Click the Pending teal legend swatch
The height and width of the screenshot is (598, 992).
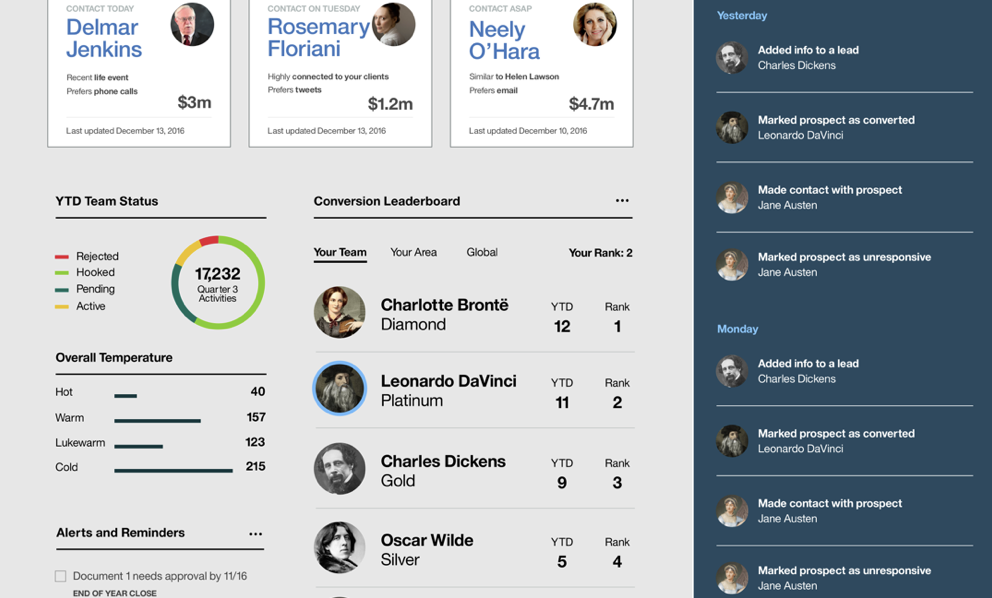(x=62, y=290)
